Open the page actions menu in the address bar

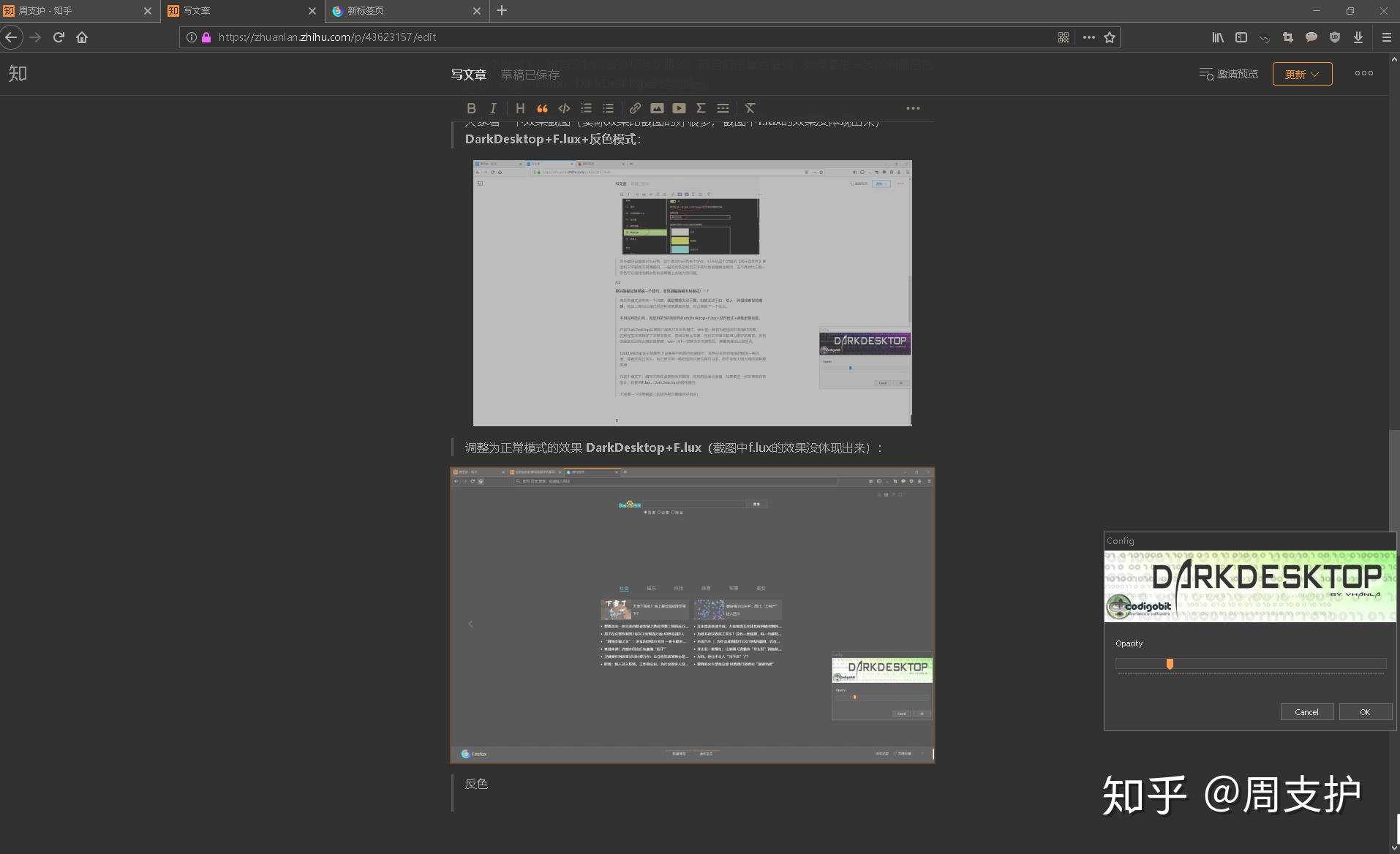tap(1088, 37)
